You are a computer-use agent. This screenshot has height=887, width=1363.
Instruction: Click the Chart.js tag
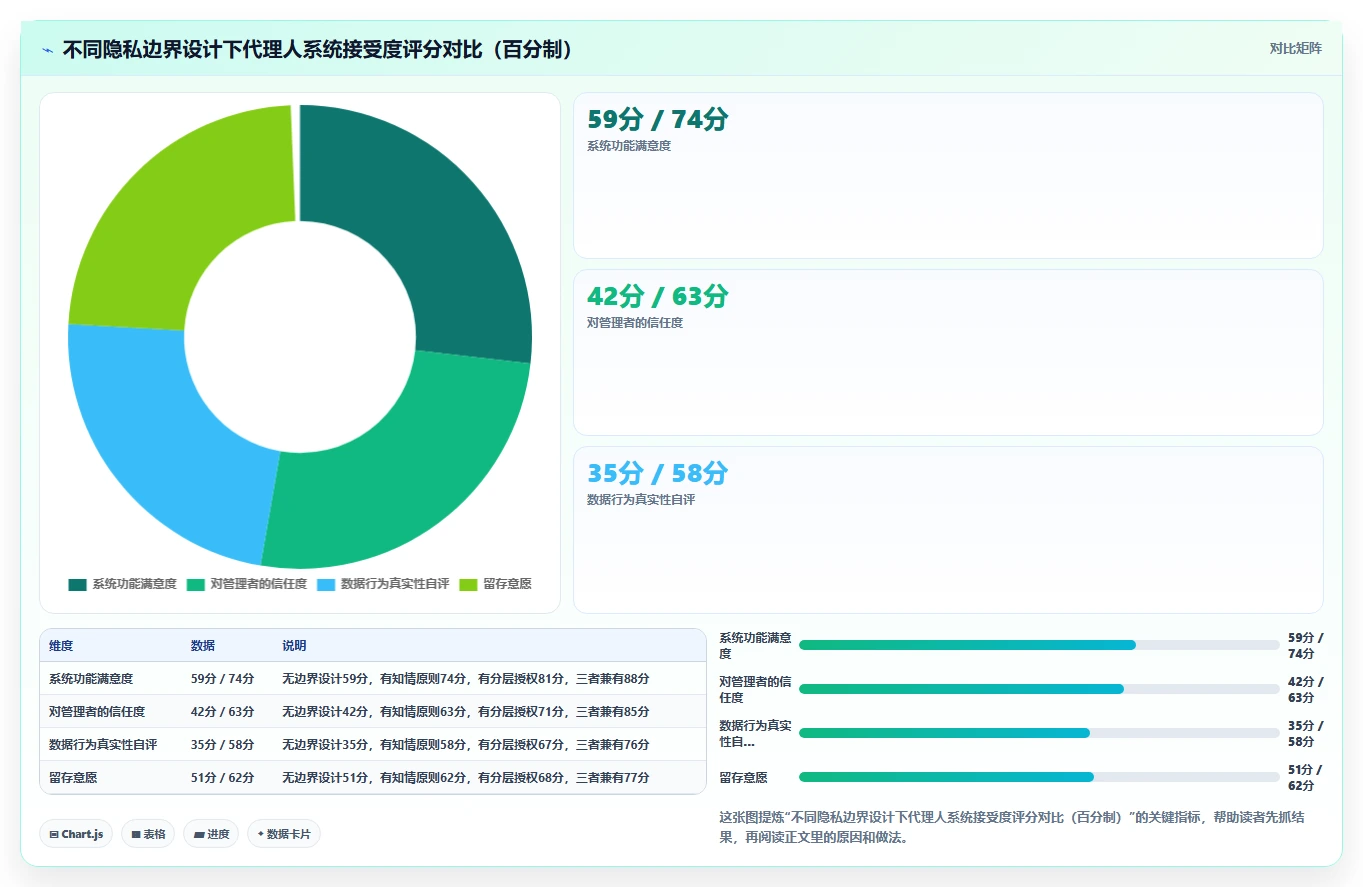[x=76, y=834]
